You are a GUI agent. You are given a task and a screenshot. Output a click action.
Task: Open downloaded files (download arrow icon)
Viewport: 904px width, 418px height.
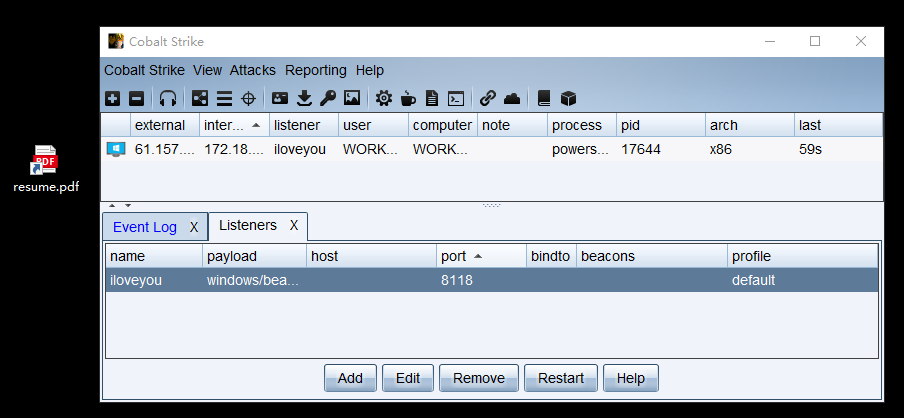304,99
